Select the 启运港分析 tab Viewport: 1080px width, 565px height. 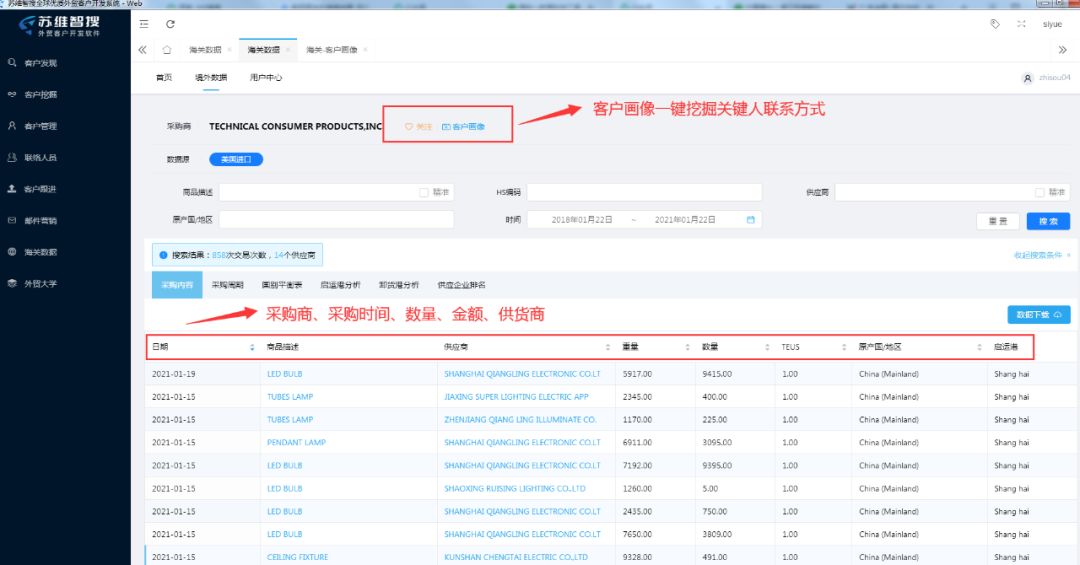pyautogui.click(x=340, y=285)
